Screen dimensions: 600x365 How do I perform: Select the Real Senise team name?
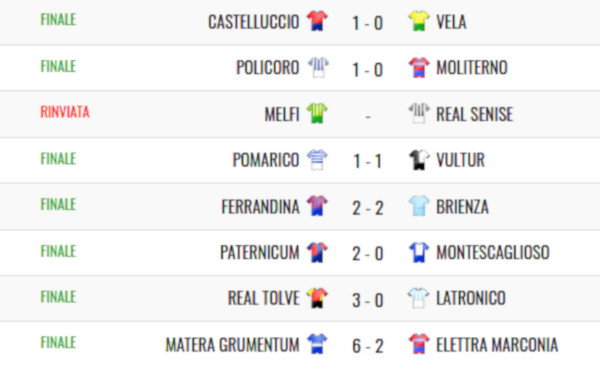474,114
